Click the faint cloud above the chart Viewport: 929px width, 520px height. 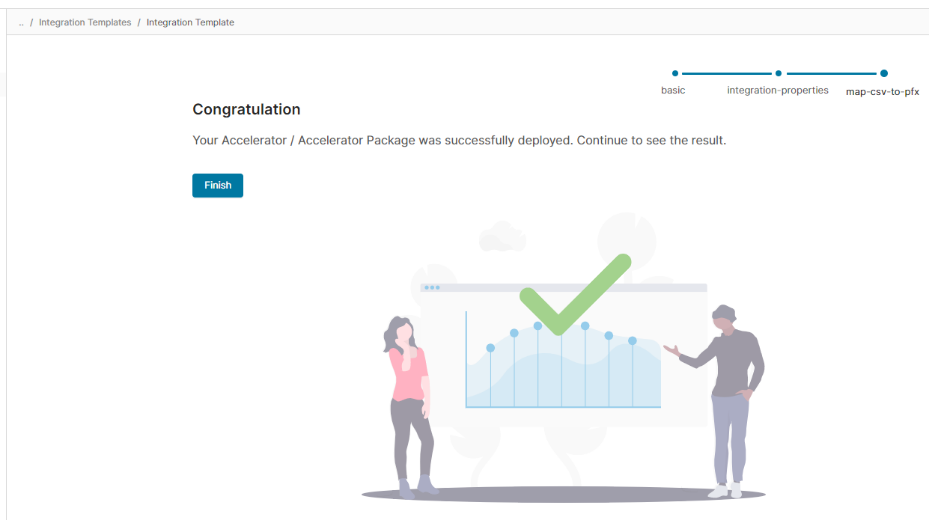tap(502, 238)
